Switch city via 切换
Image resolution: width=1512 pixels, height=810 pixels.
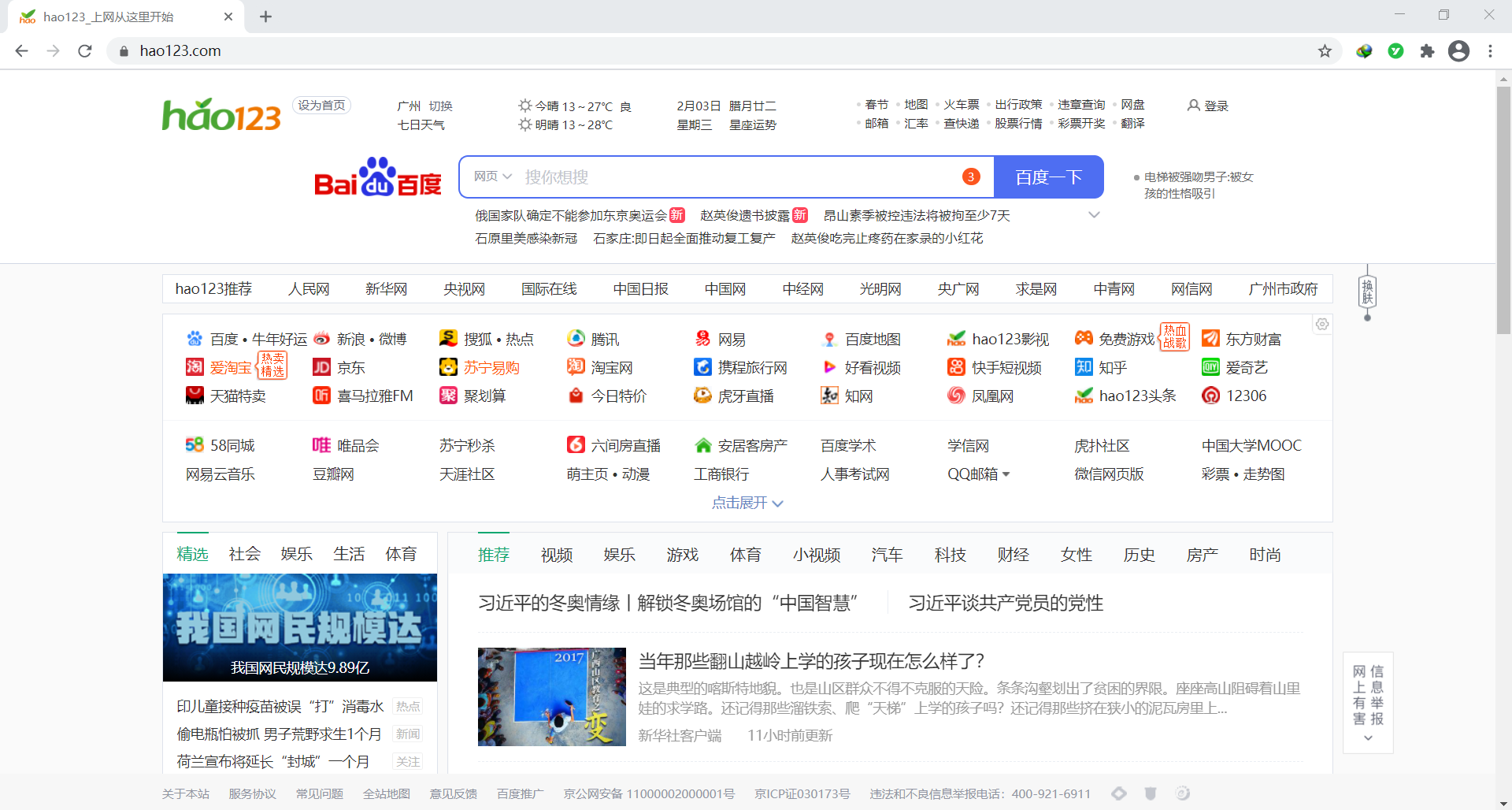(440, 106)
